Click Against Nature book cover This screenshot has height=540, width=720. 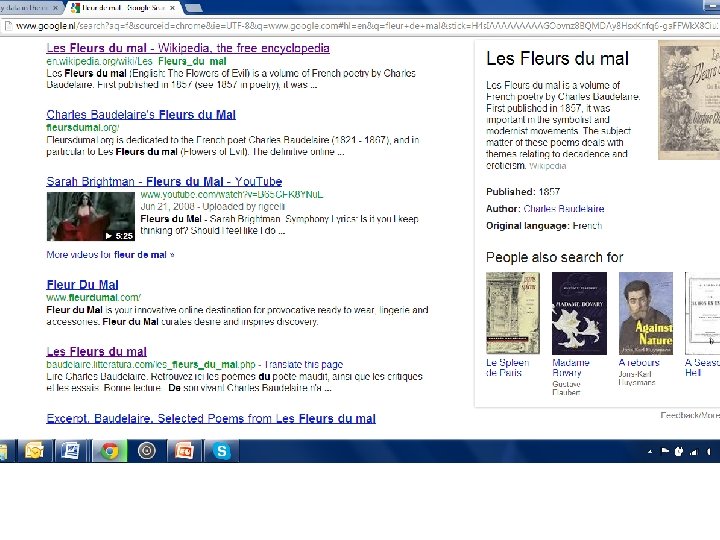(x=646, y=313)
